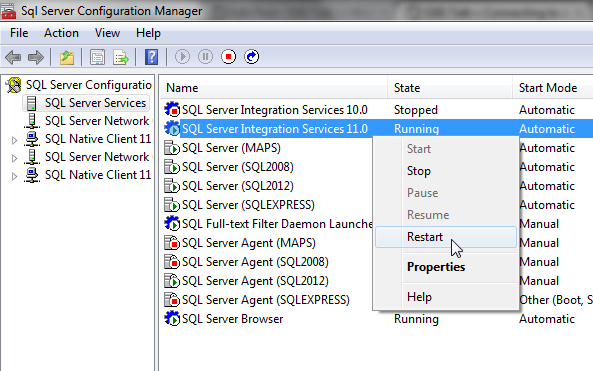Select the first SQL Server Network tree item
The height and width of the screenshot is (371, 593).
(97, 121)
